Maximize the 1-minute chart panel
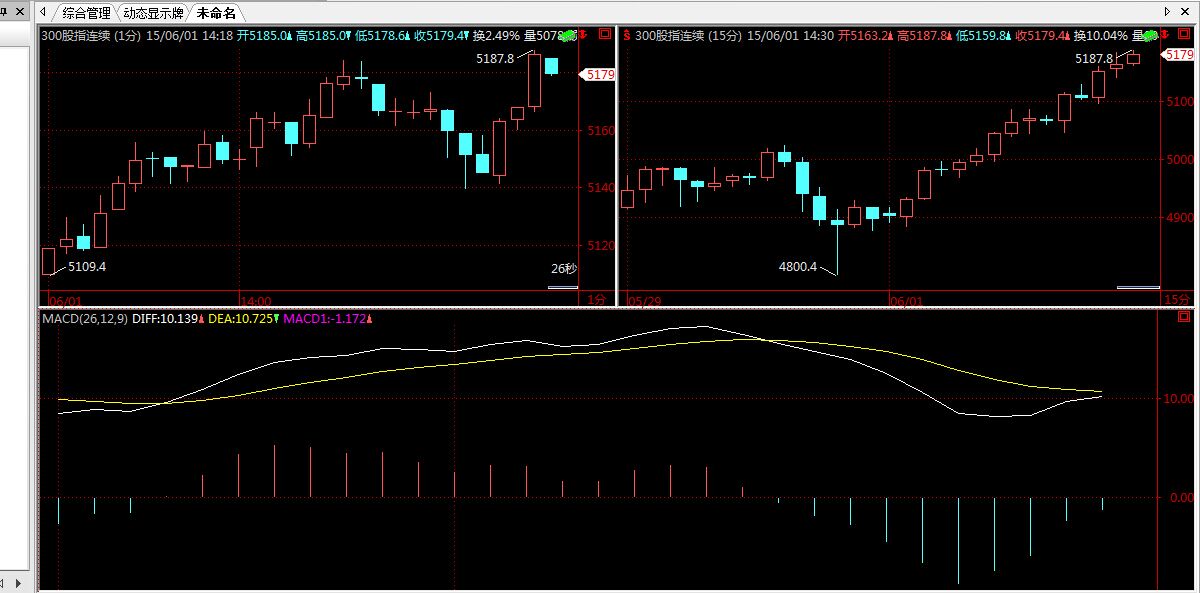The height and width of the screenshot is (593, 1200). coord(604,34)
